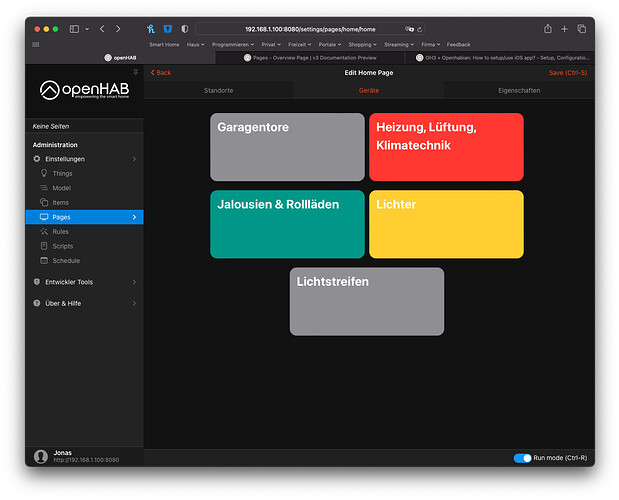619x500 pixels.
Task: Go back with the browser back arrow
Action: (102, 29)
